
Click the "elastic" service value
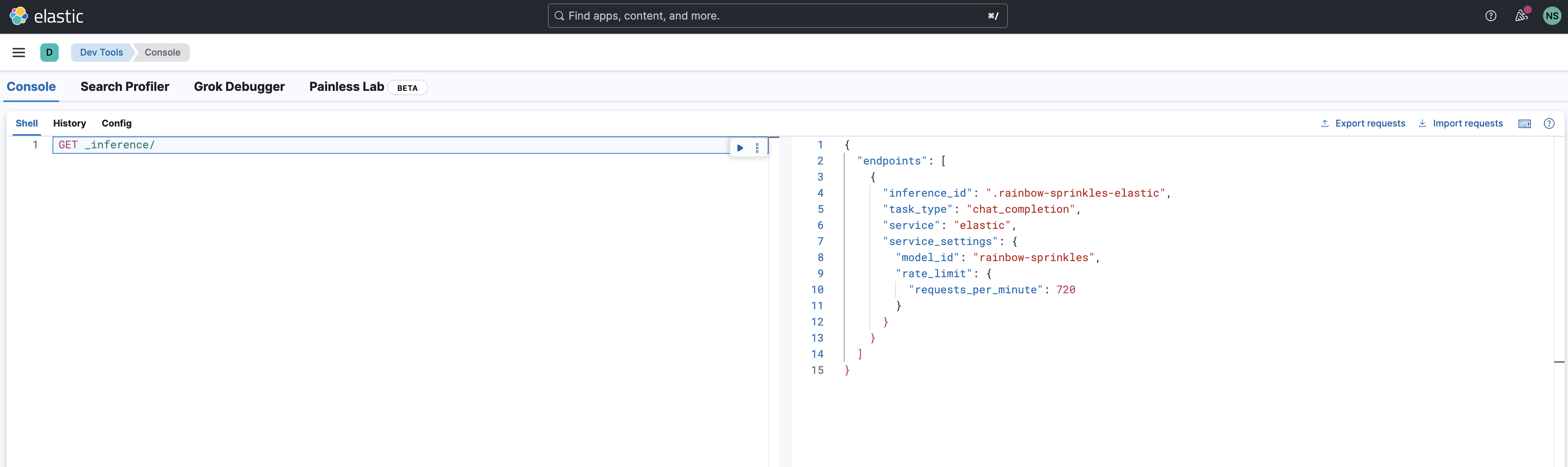(982, 225)
